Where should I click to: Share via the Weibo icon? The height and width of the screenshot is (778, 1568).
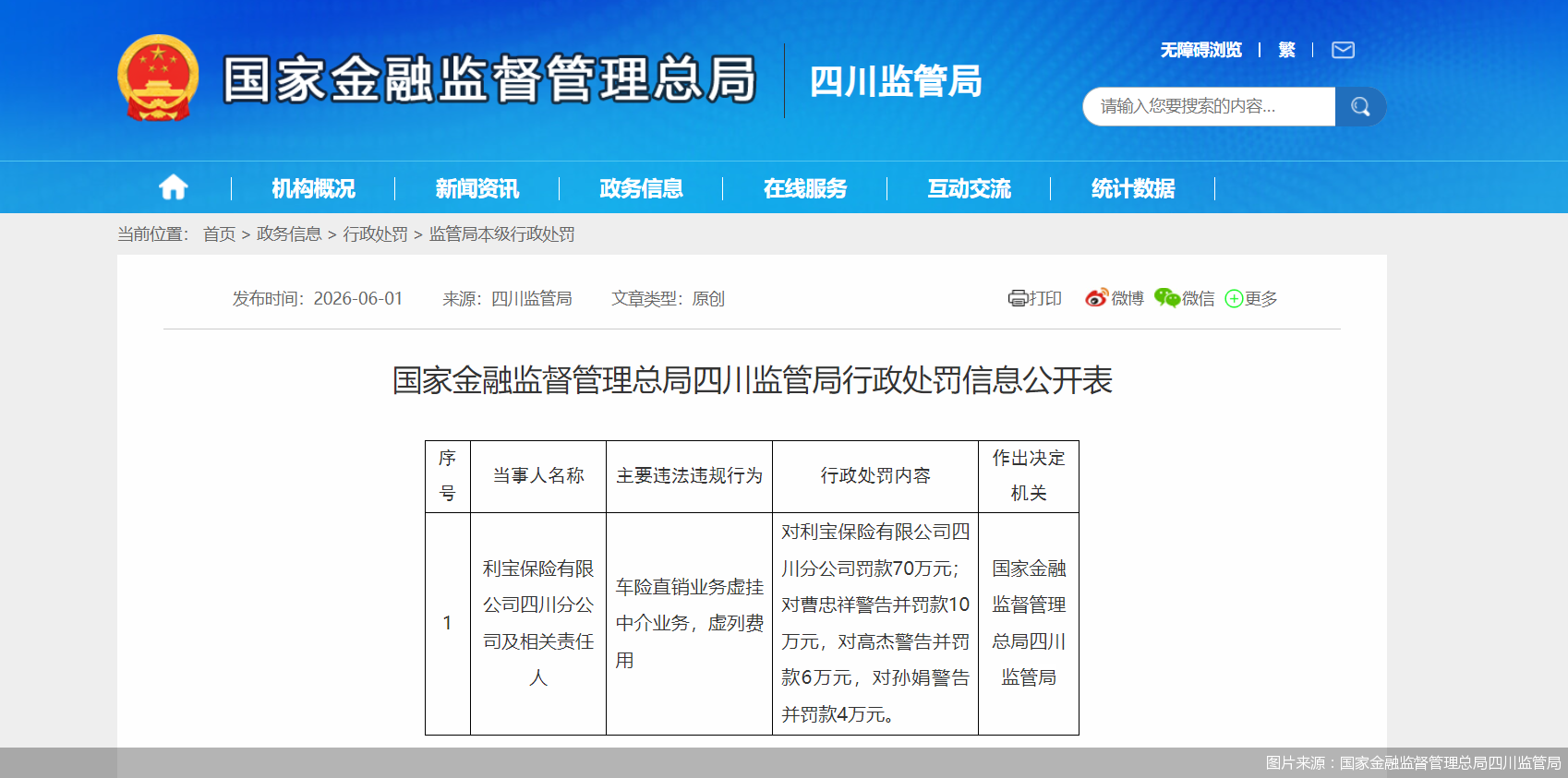tap(1096, 298)
